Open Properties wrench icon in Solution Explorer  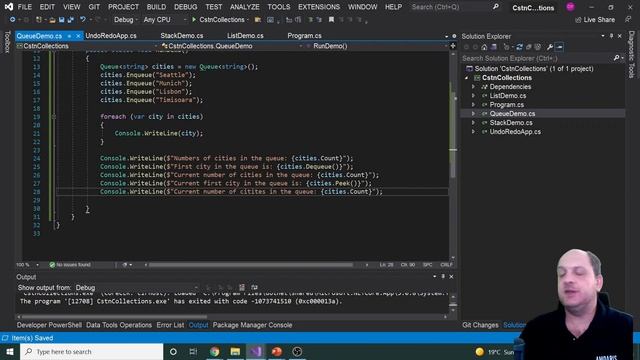[550, 47]
